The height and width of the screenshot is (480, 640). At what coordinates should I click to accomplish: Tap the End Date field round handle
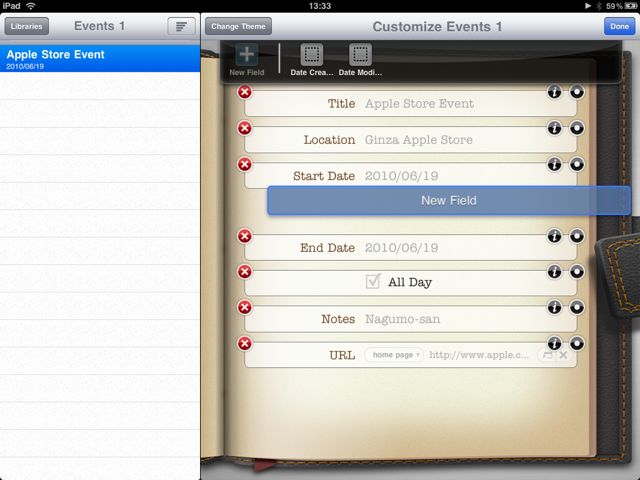577,236
